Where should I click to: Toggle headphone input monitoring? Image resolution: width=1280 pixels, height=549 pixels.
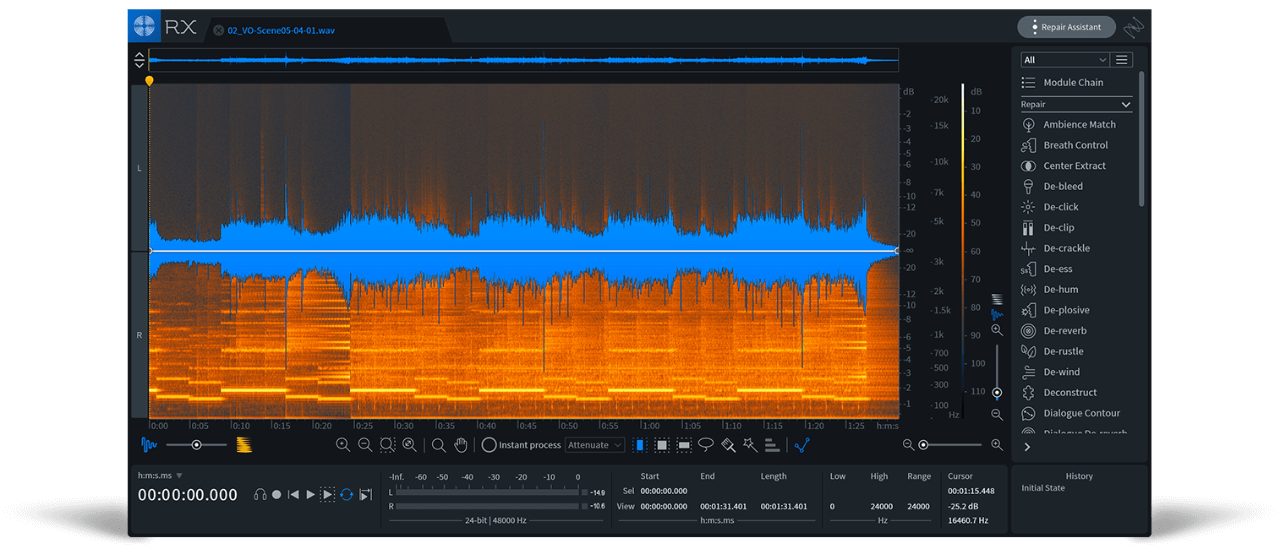pyautogui.click(x=260, y=494)
